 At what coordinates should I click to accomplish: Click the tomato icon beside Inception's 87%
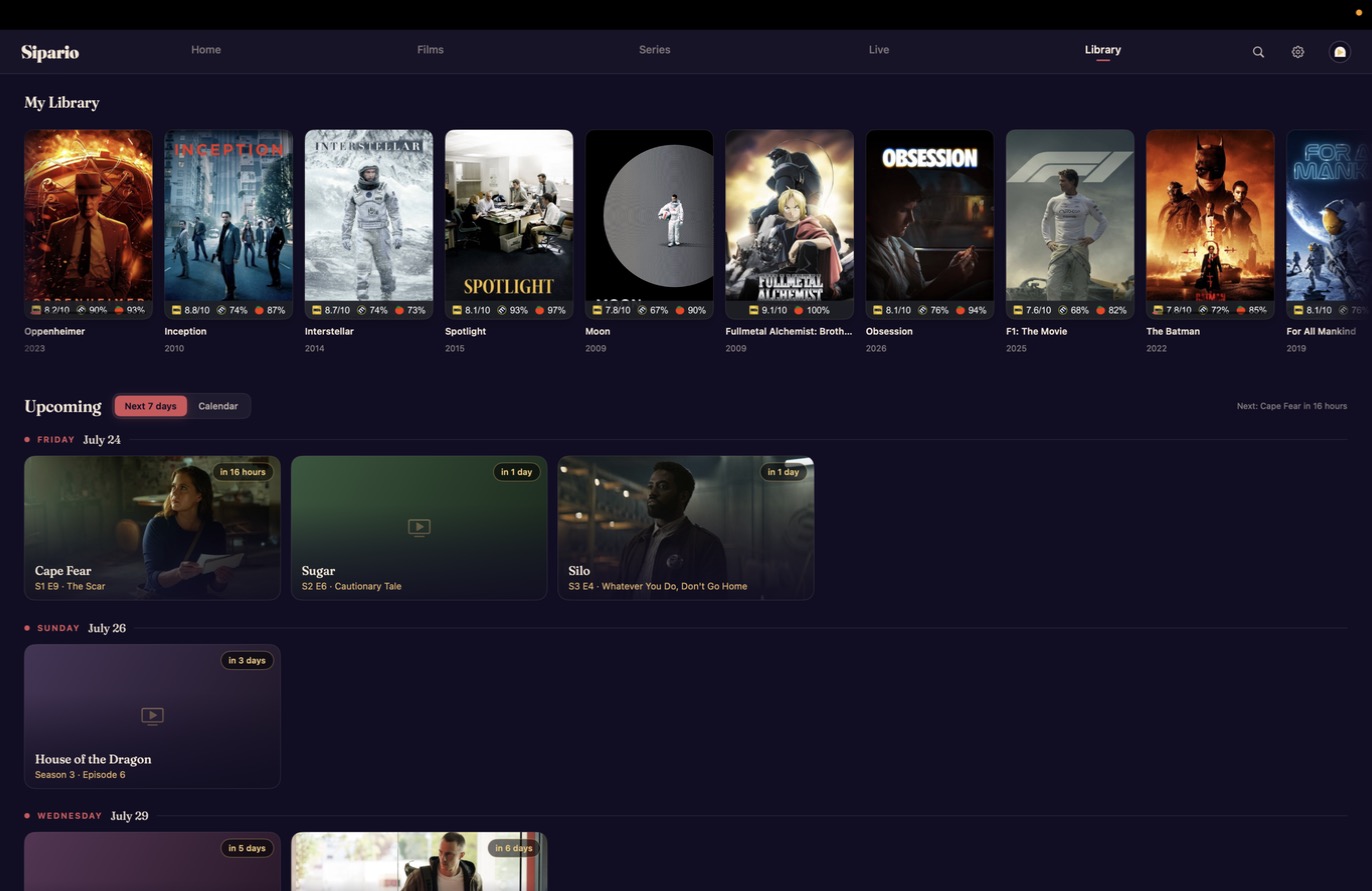pyautogui.click(x=259, y=310)
